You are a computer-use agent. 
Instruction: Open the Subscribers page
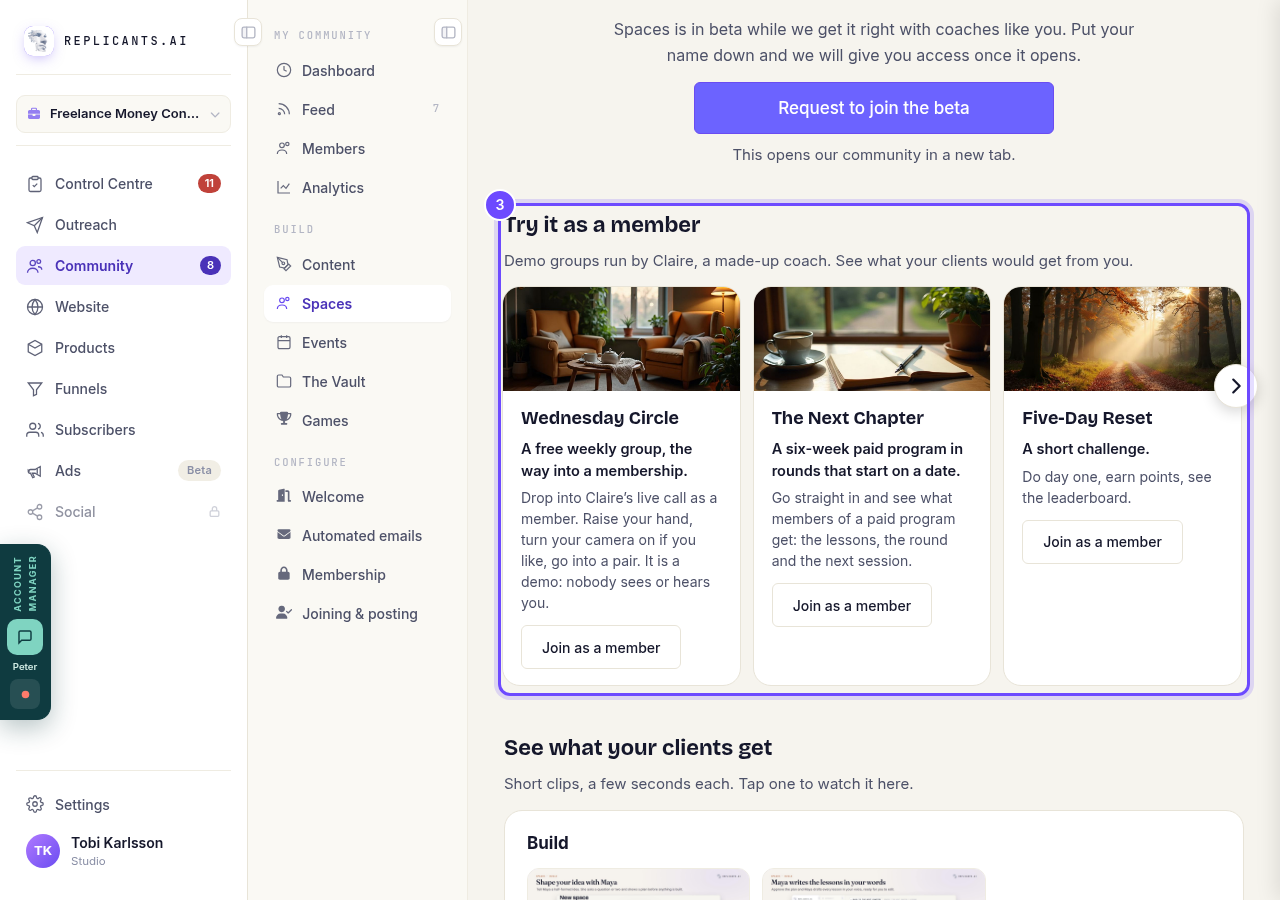[x=123, y=430]
